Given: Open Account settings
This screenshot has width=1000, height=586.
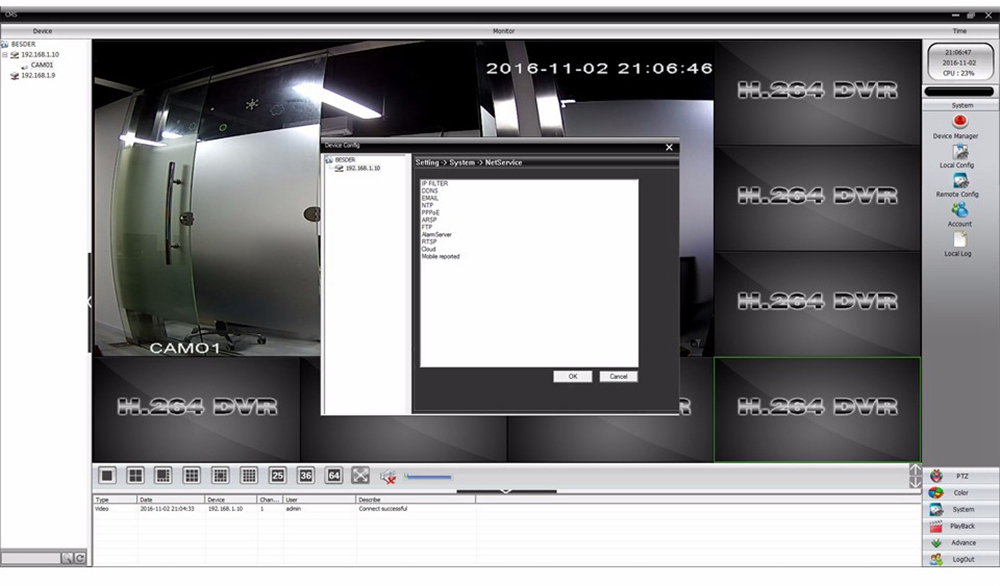Looking at the screenshot, I should pyautogui.click(x=959, y=215).
